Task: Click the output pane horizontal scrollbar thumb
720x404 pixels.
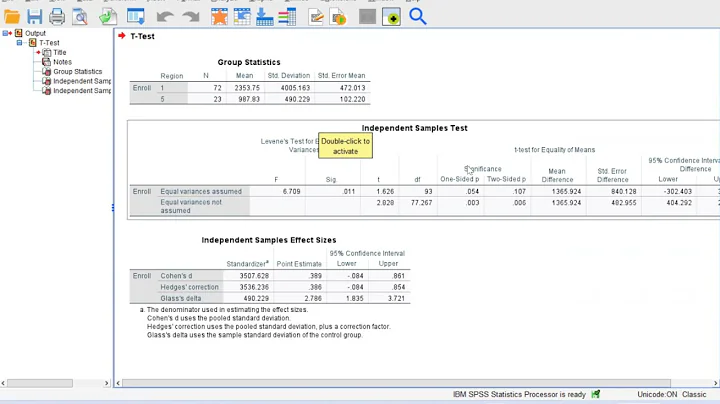Action: point(396,383)
